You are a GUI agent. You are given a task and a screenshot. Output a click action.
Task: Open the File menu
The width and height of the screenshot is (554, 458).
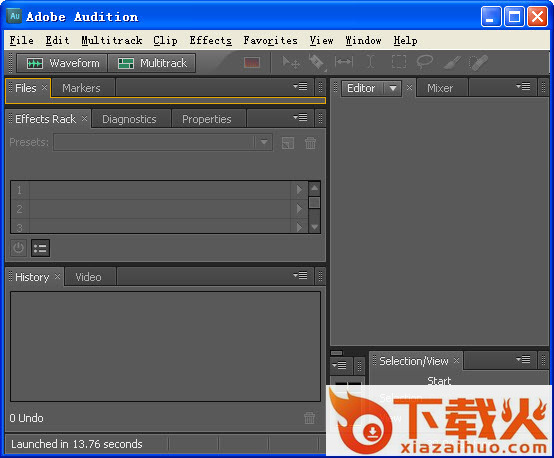[x=22, y=41]
